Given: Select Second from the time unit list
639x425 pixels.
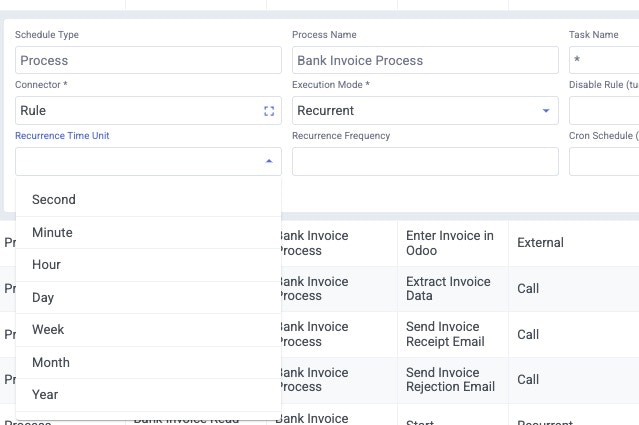Looking at the screenshot, I should (x=148, y=200).
